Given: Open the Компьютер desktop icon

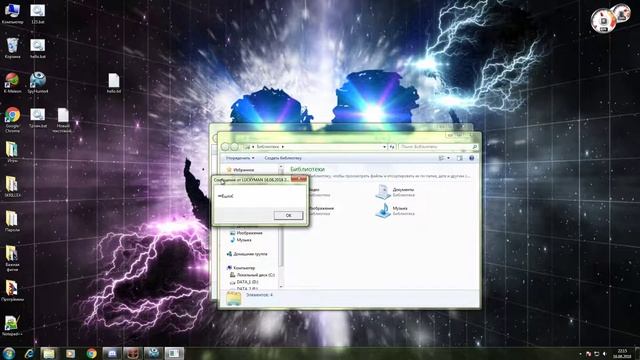Looking at the screenshot, I should point(12,13).
